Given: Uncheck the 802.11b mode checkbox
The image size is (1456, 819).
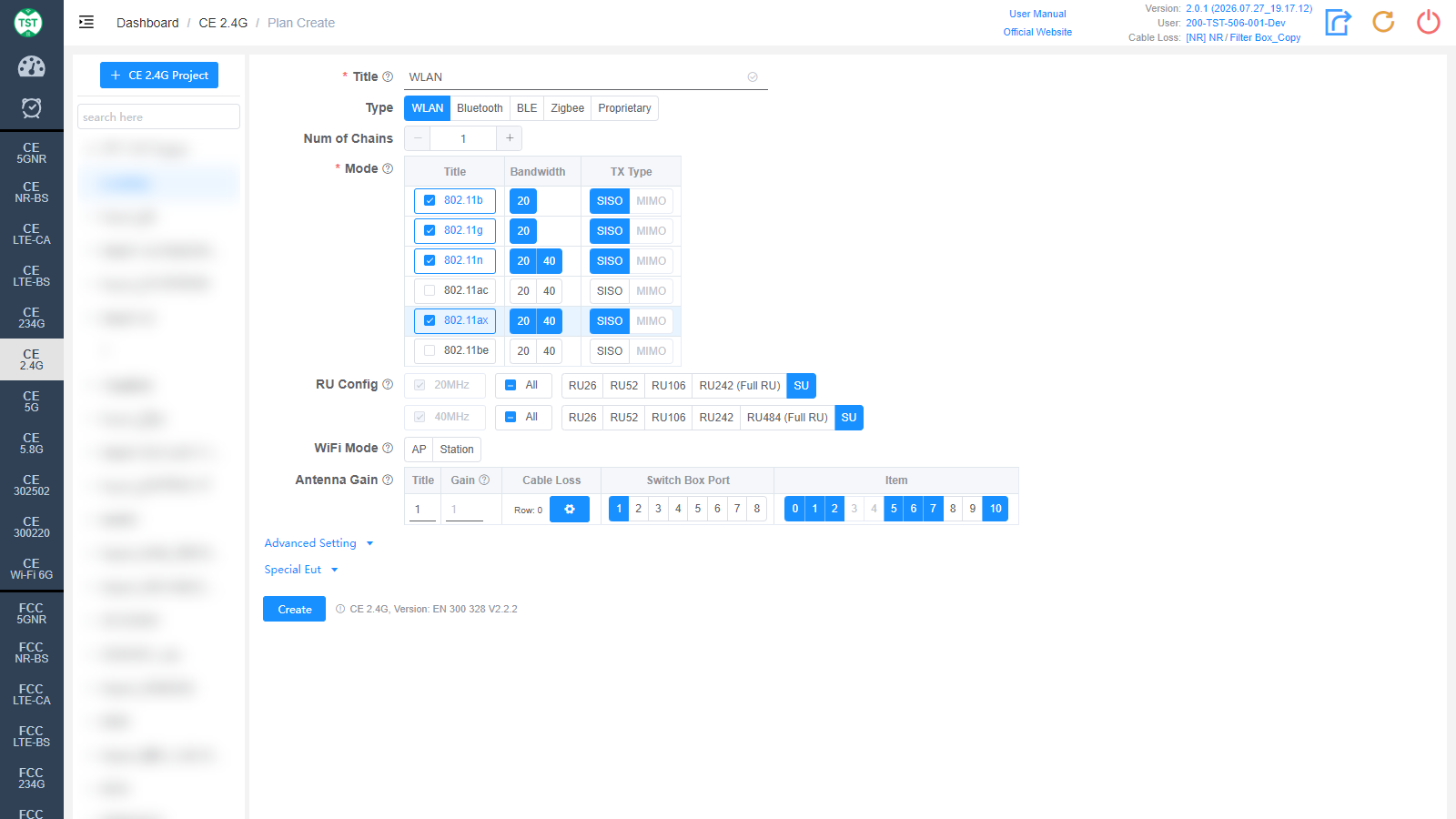Looking at the screenshot, I should 430,200.
